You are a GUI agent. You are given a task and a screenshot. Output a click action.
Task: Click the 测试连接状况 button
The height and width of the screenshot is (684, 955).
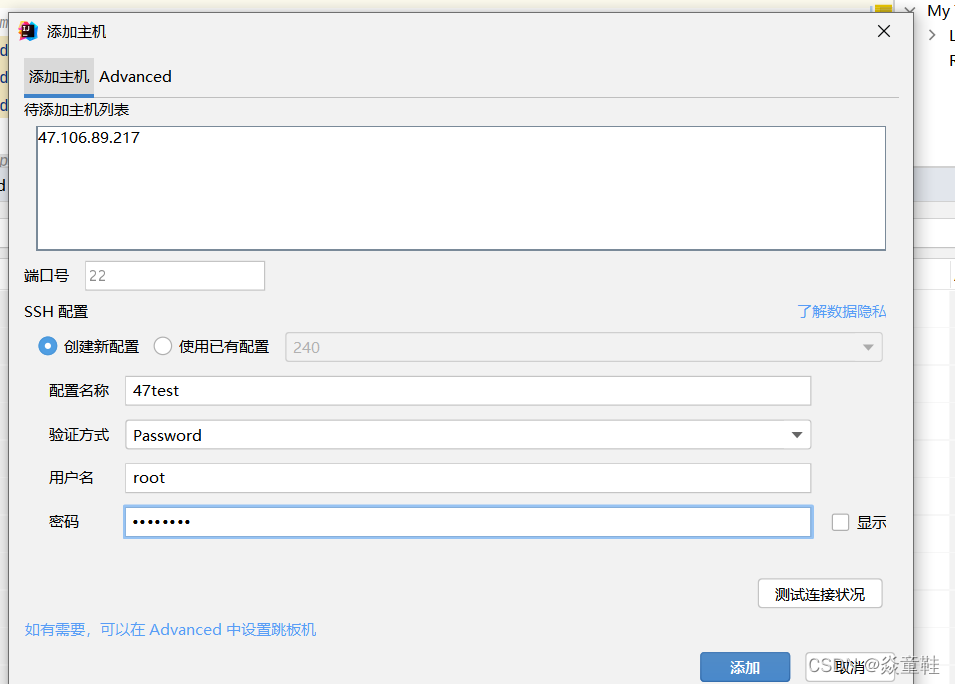click(819, 593)
